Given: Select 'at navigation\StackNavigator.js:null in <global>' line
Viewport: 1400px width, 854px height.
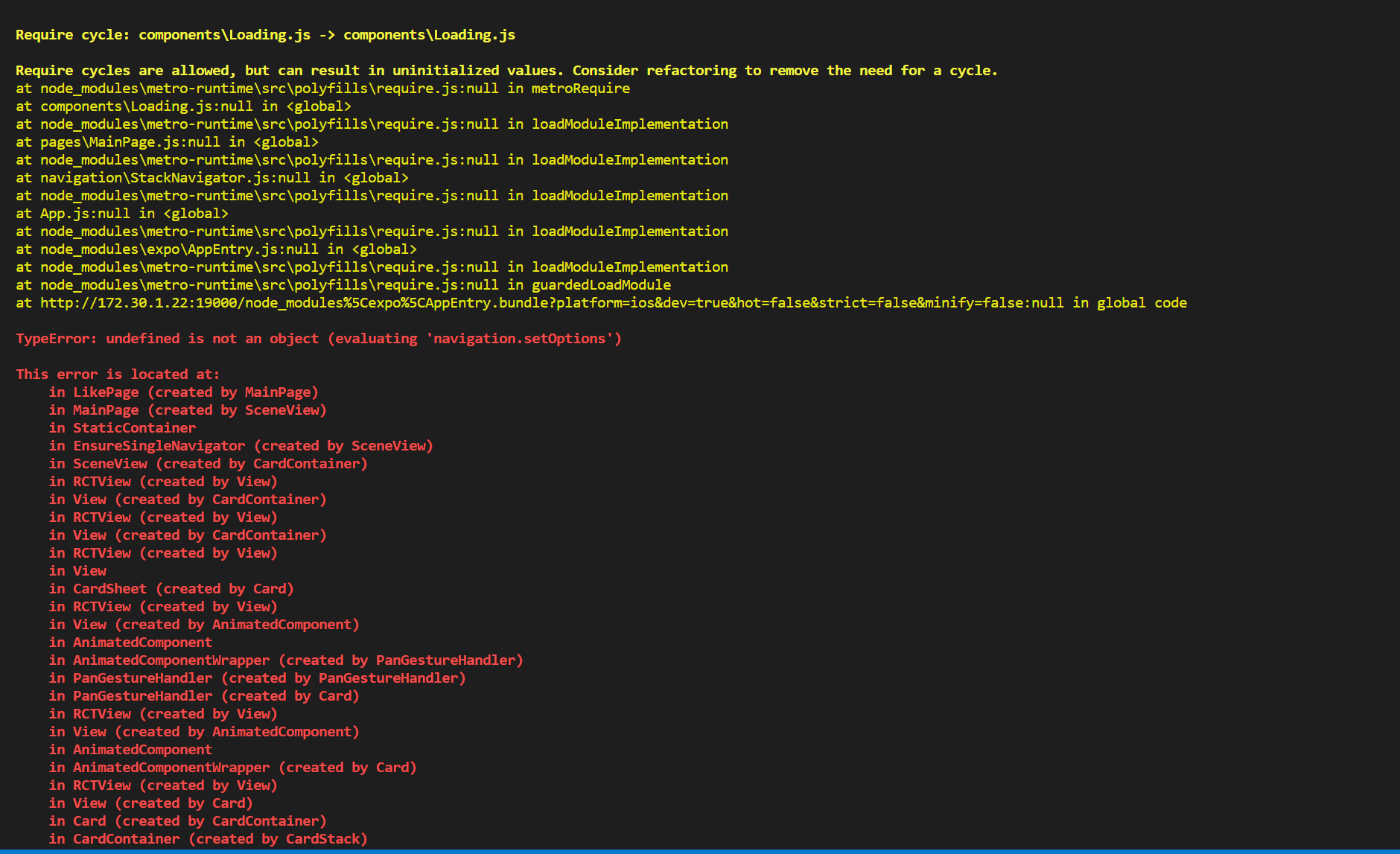Looking at the screenshot, I should click(x=212, y=178).
